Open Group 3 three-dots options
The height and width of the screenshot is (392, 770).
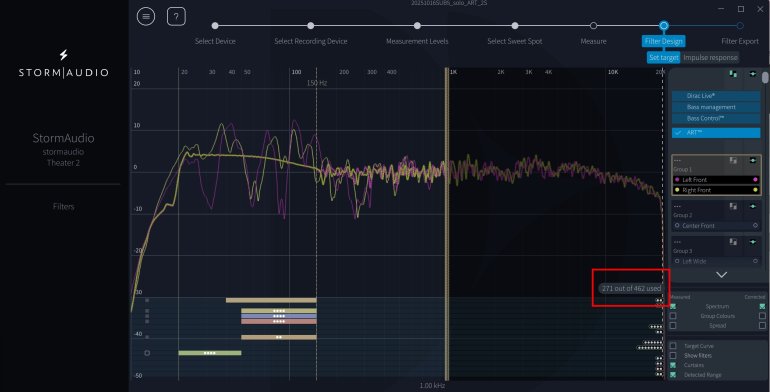(678, 242)
